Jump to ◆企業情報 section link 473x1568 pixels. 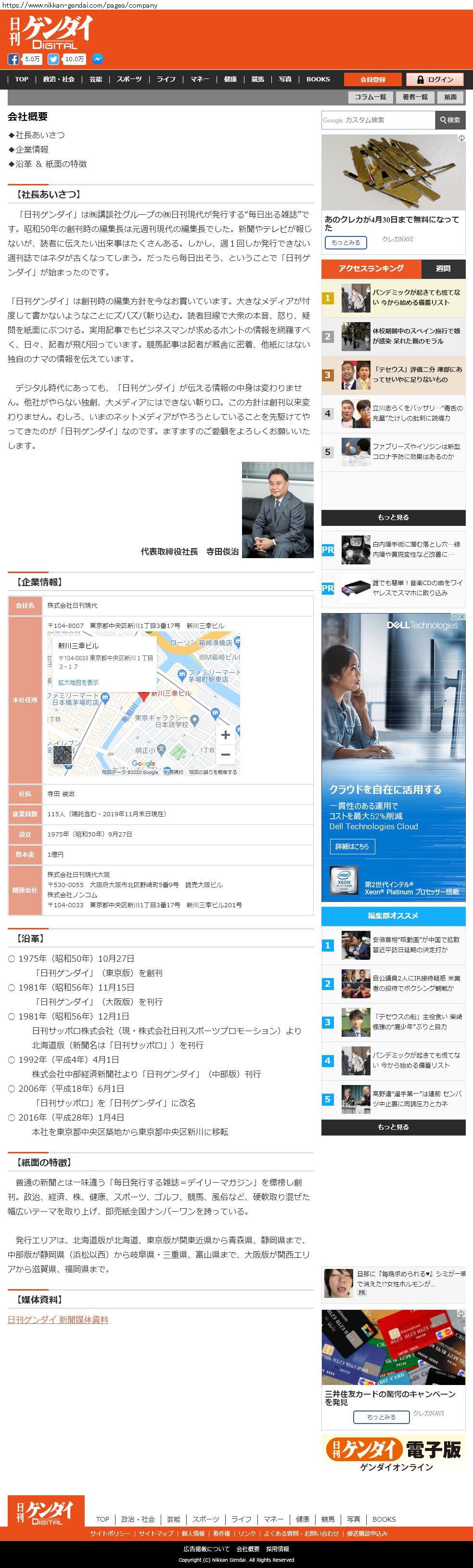point(28,150)
